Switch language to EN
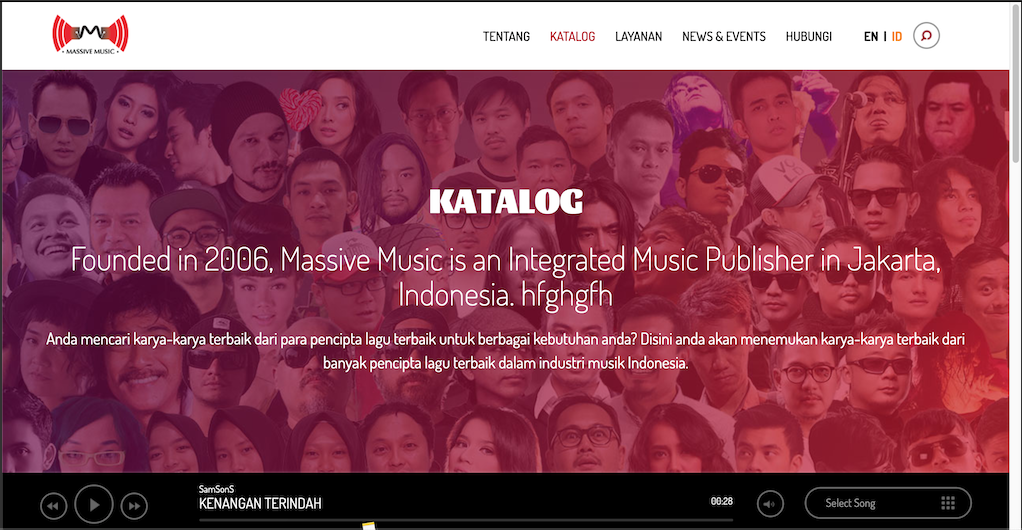 coord(871,37)
